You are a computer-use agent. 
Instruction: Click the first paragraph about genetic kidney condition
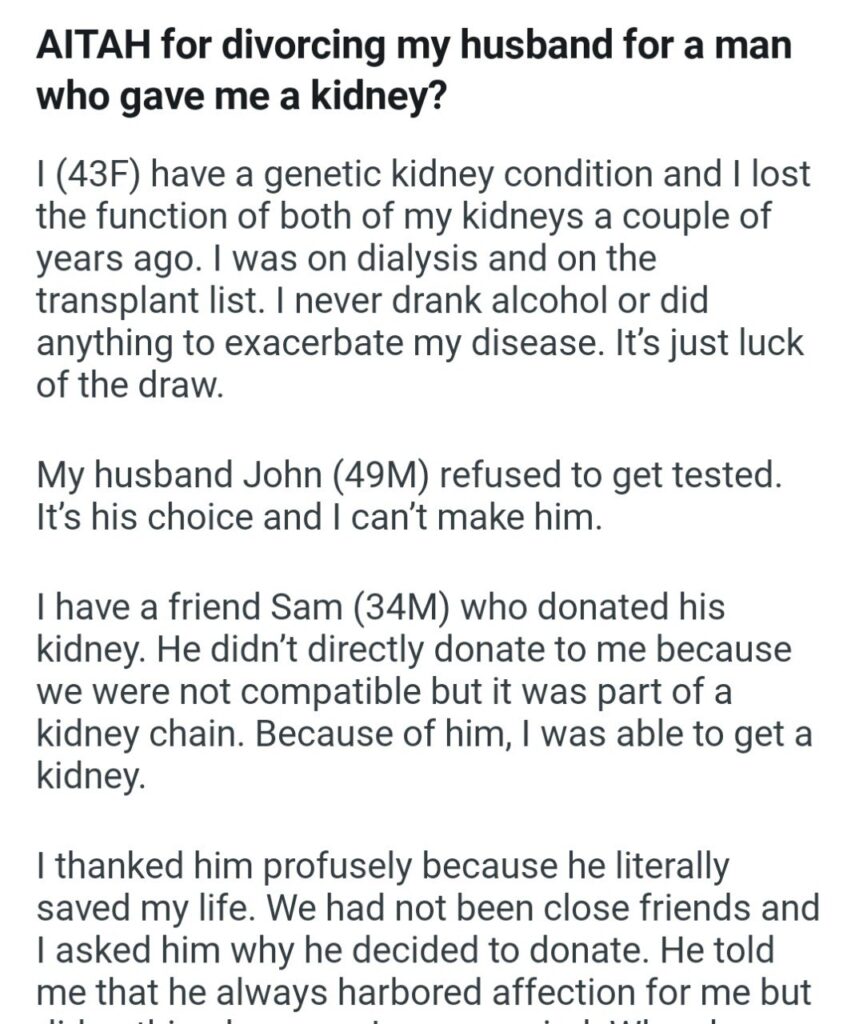pos(420,280)
